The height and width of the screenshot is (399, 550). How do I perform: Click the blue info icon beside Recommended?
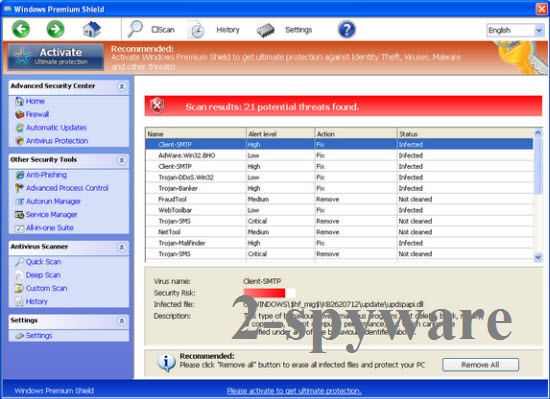[166, 363]
